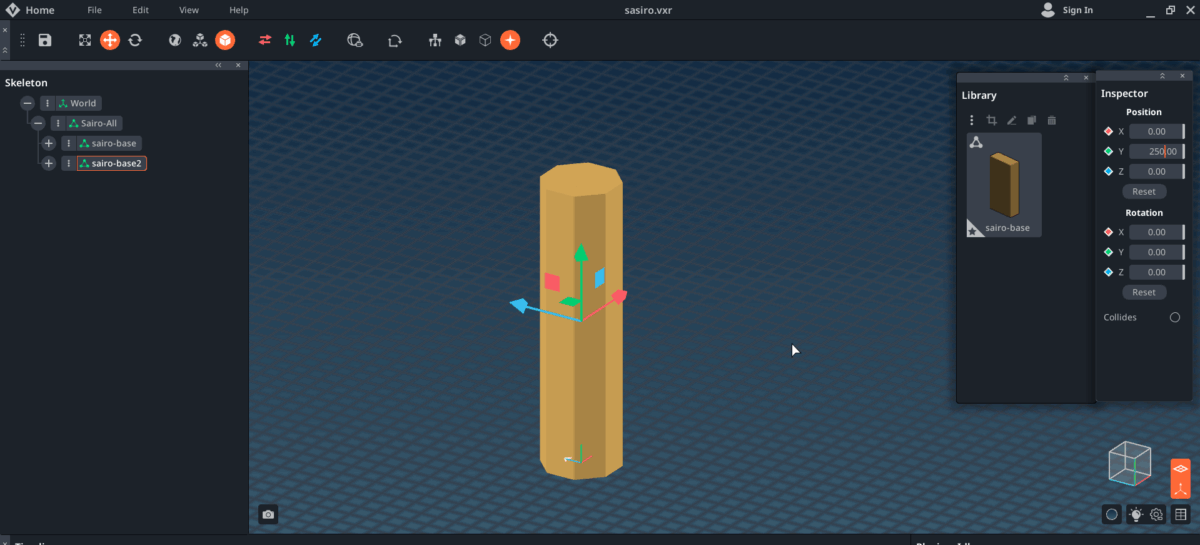Expand the sairo-base2 node

coord(48,163)
